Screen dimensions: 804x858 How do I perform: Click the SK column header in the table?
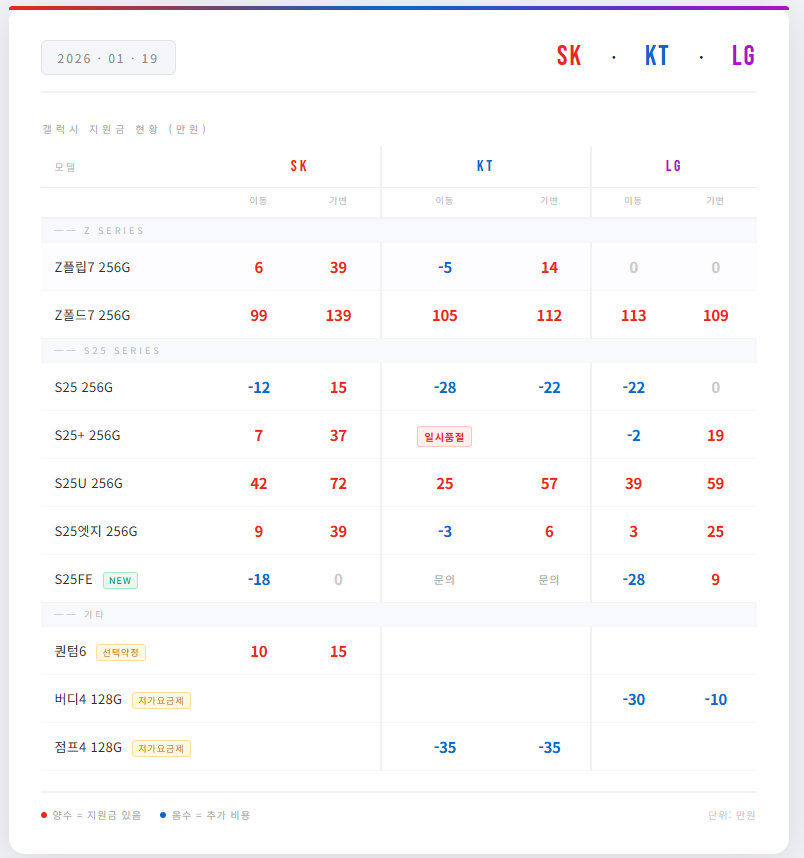[299, 166]
